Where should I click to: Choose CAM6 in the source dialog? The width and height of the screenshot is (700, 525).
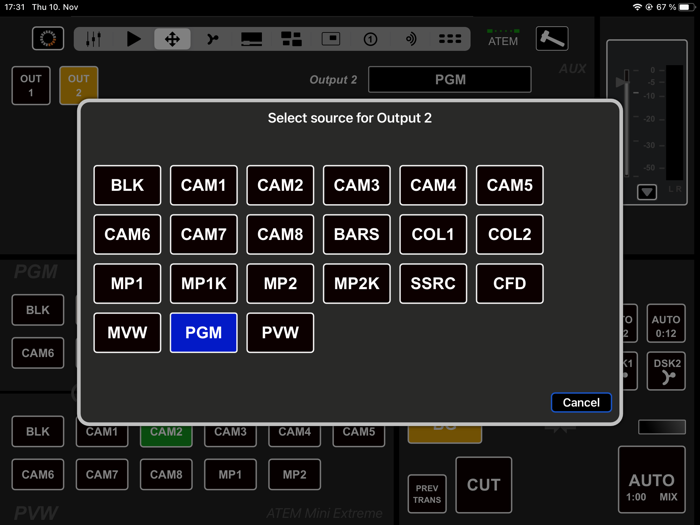pos(127,234)
